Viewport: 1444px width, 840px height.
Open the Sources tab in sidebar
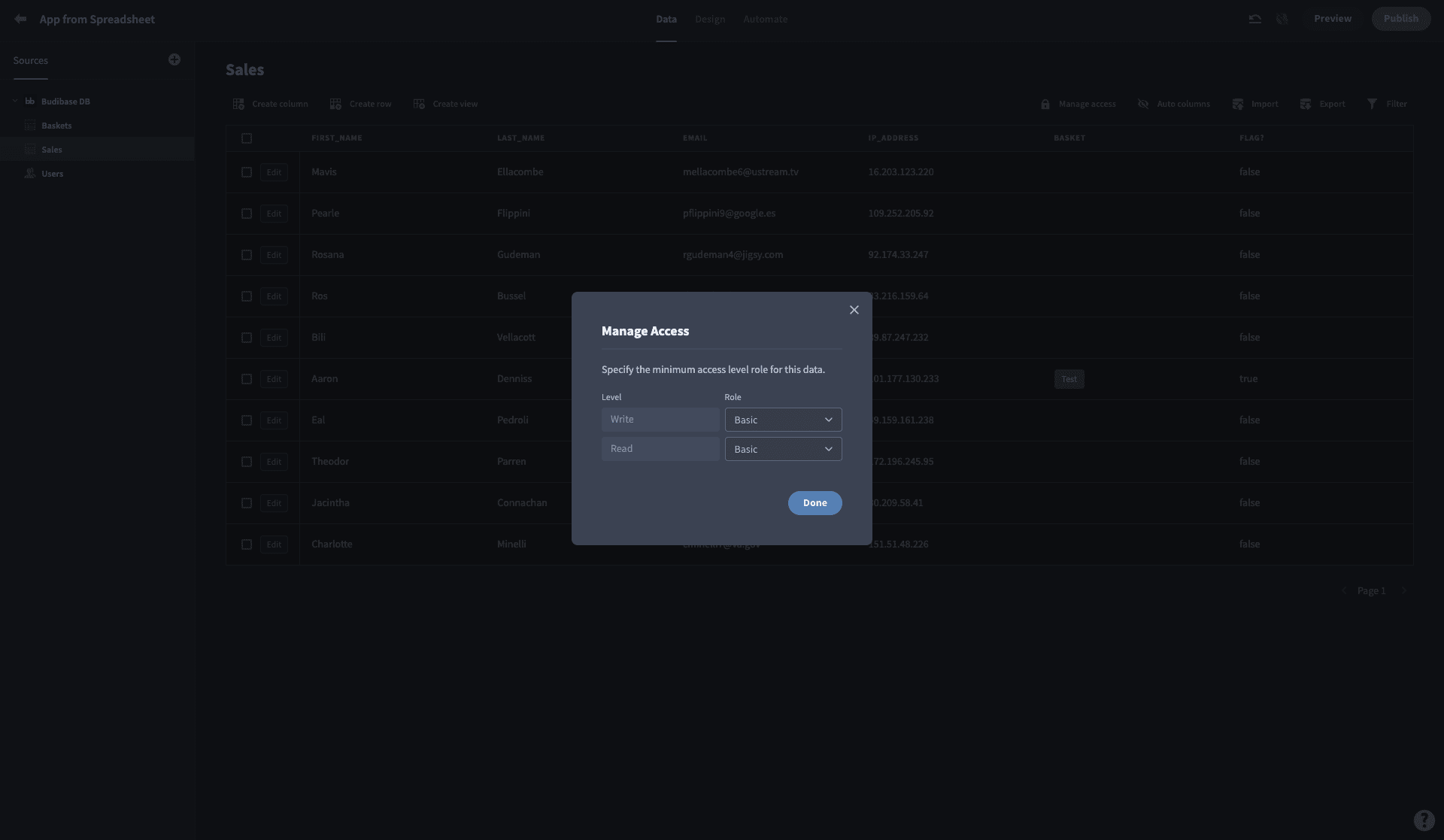point(30,60)
